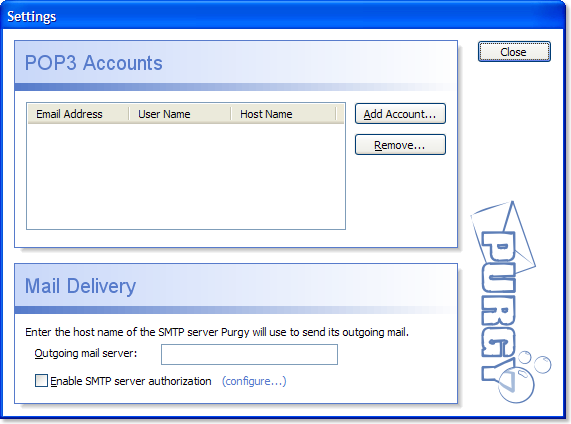The width and height of the screenshot is (571, 424).
Task: Click the POP3 Accounts section header
Action: pos(94,63)
